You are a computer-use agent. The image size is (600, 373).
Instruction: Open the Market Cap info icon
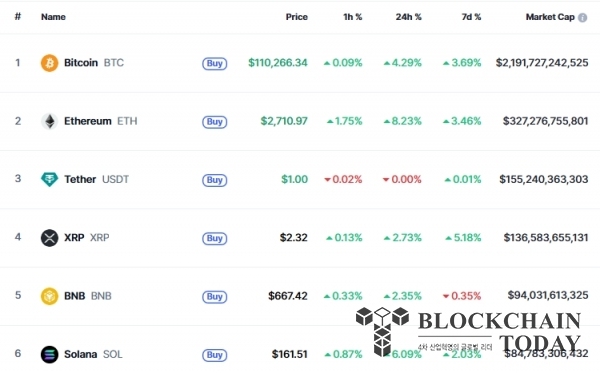582,18
